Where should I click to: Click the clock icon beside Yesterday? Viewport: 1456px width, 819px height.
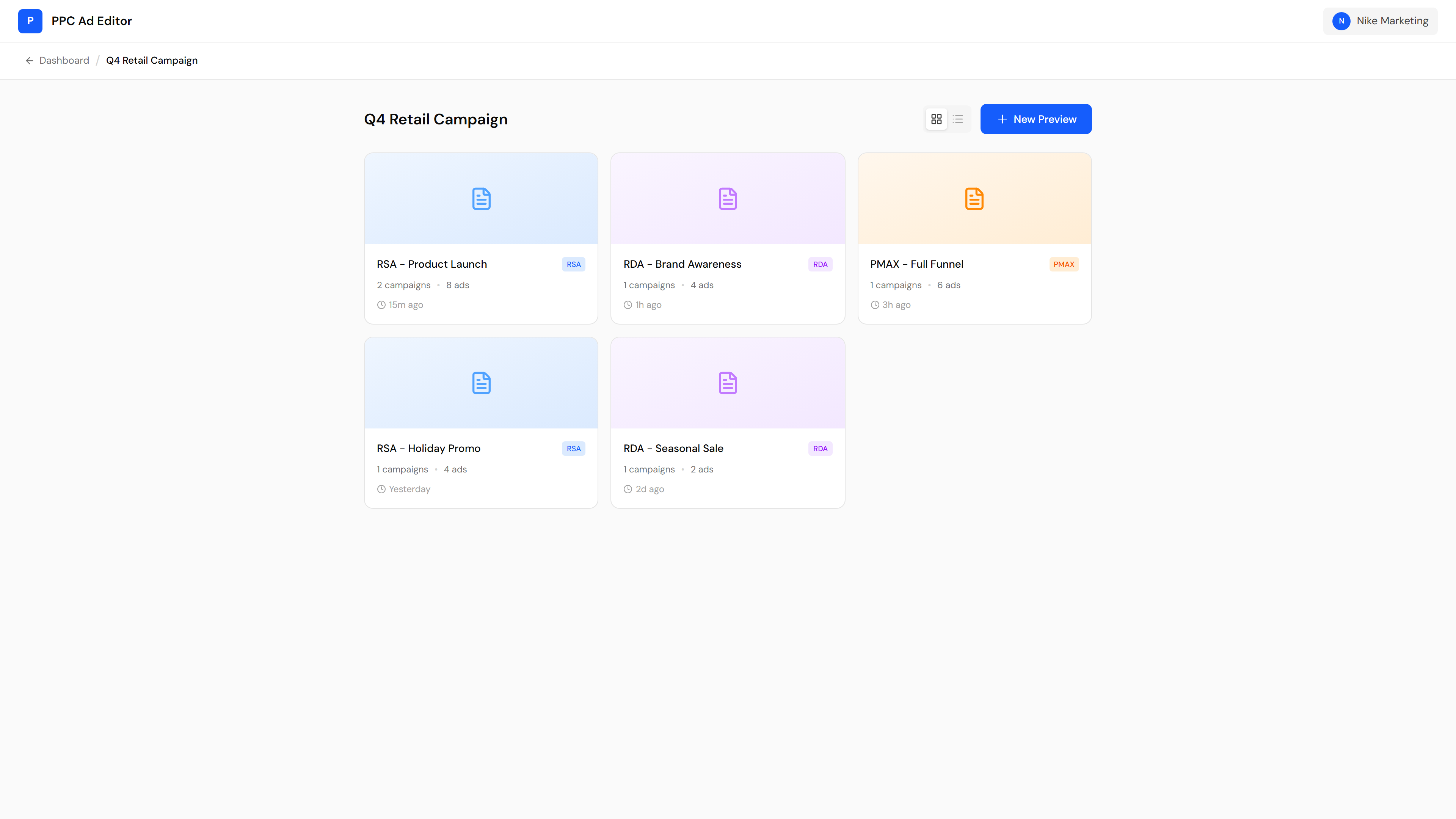point(381,489)
